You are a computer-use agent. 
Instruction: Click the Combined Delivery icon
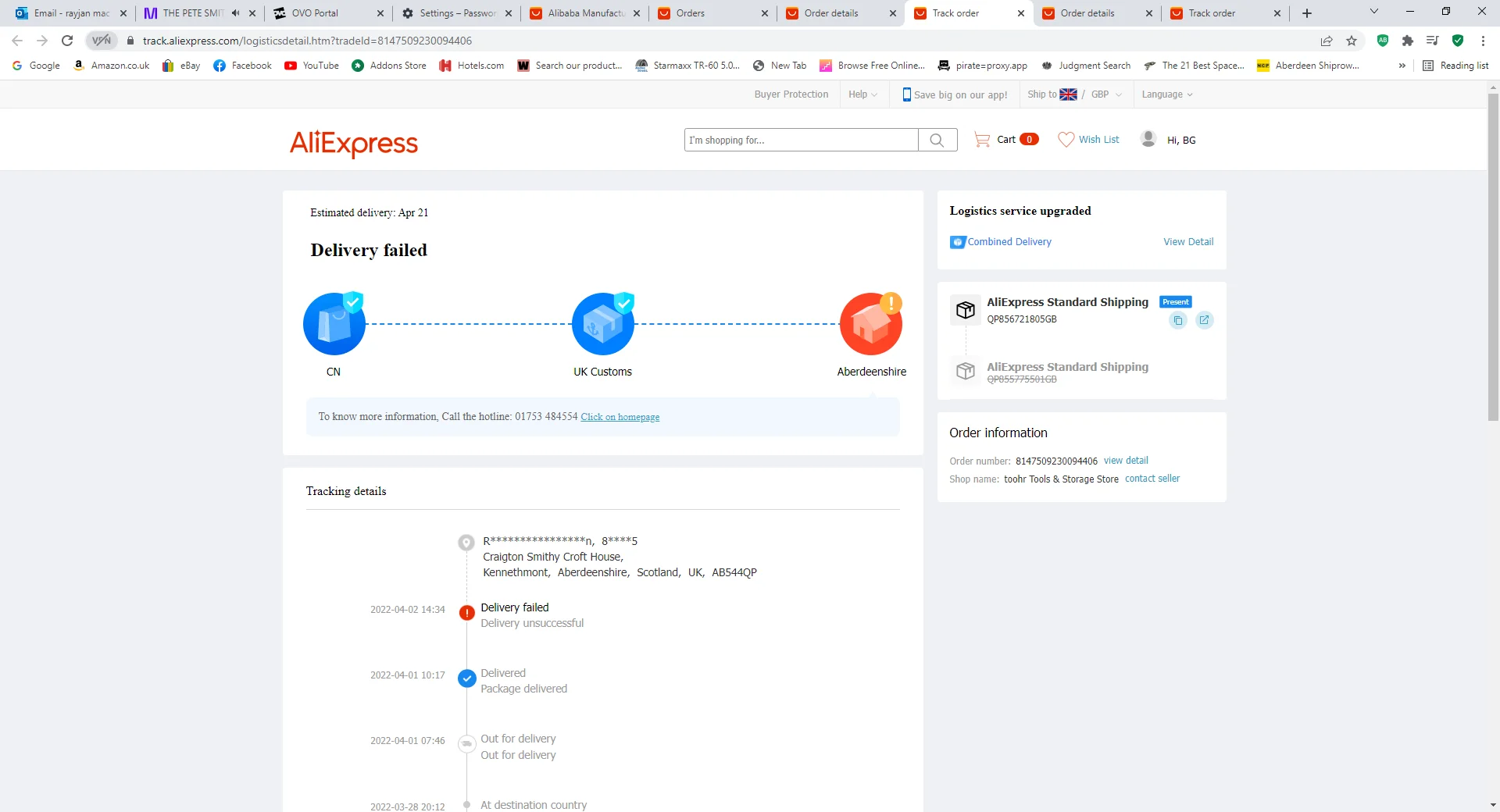point(958,242)
